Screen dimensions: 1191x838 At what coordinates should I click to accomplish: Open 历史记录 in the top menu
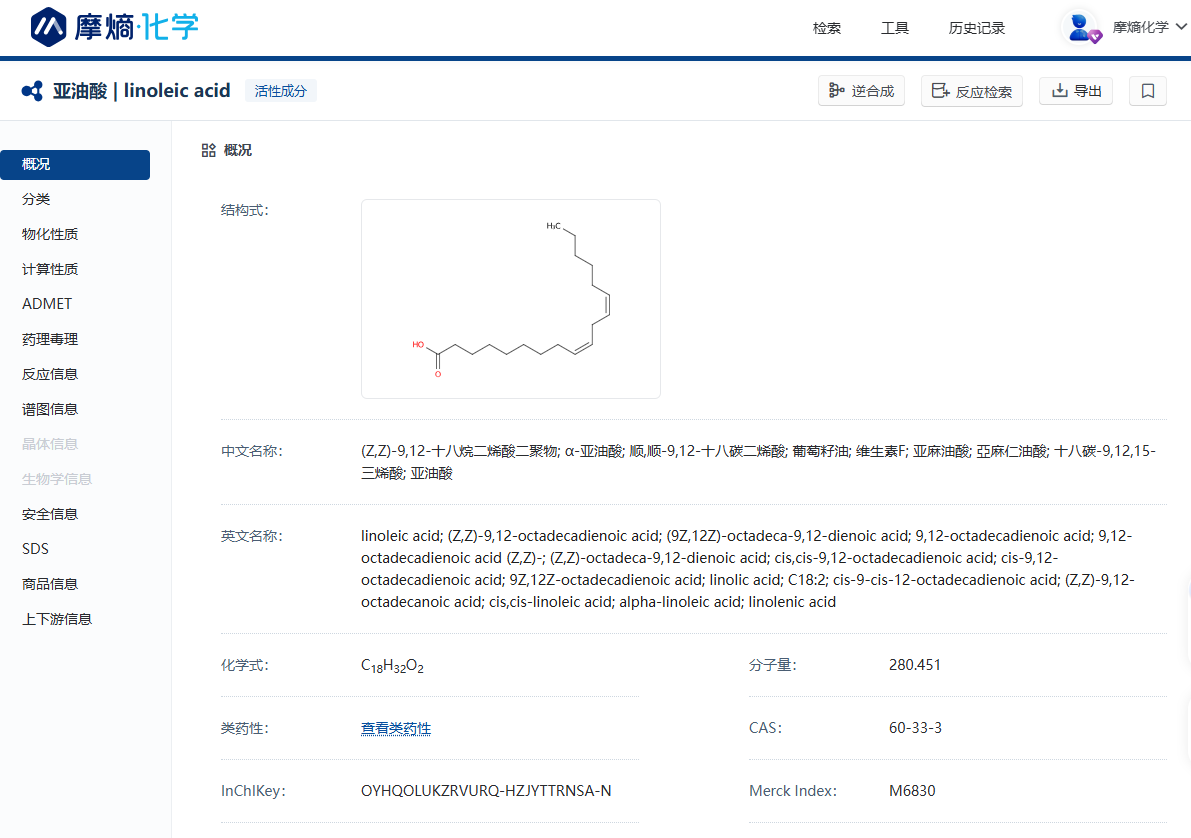977,28
